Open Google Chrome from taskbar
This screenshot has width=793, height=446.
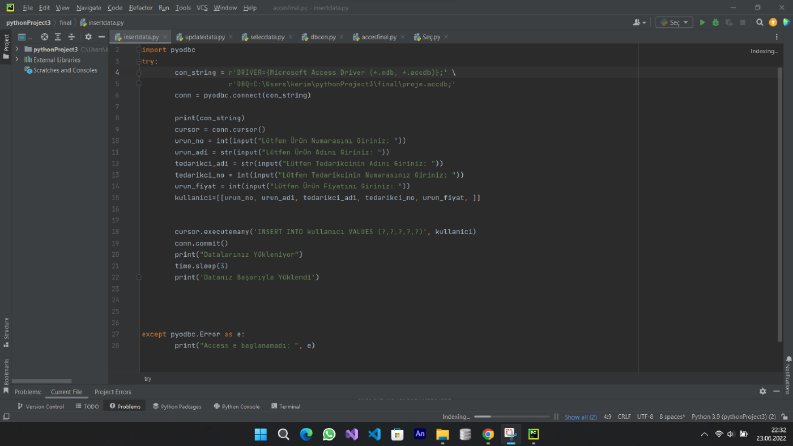point(488,434)
